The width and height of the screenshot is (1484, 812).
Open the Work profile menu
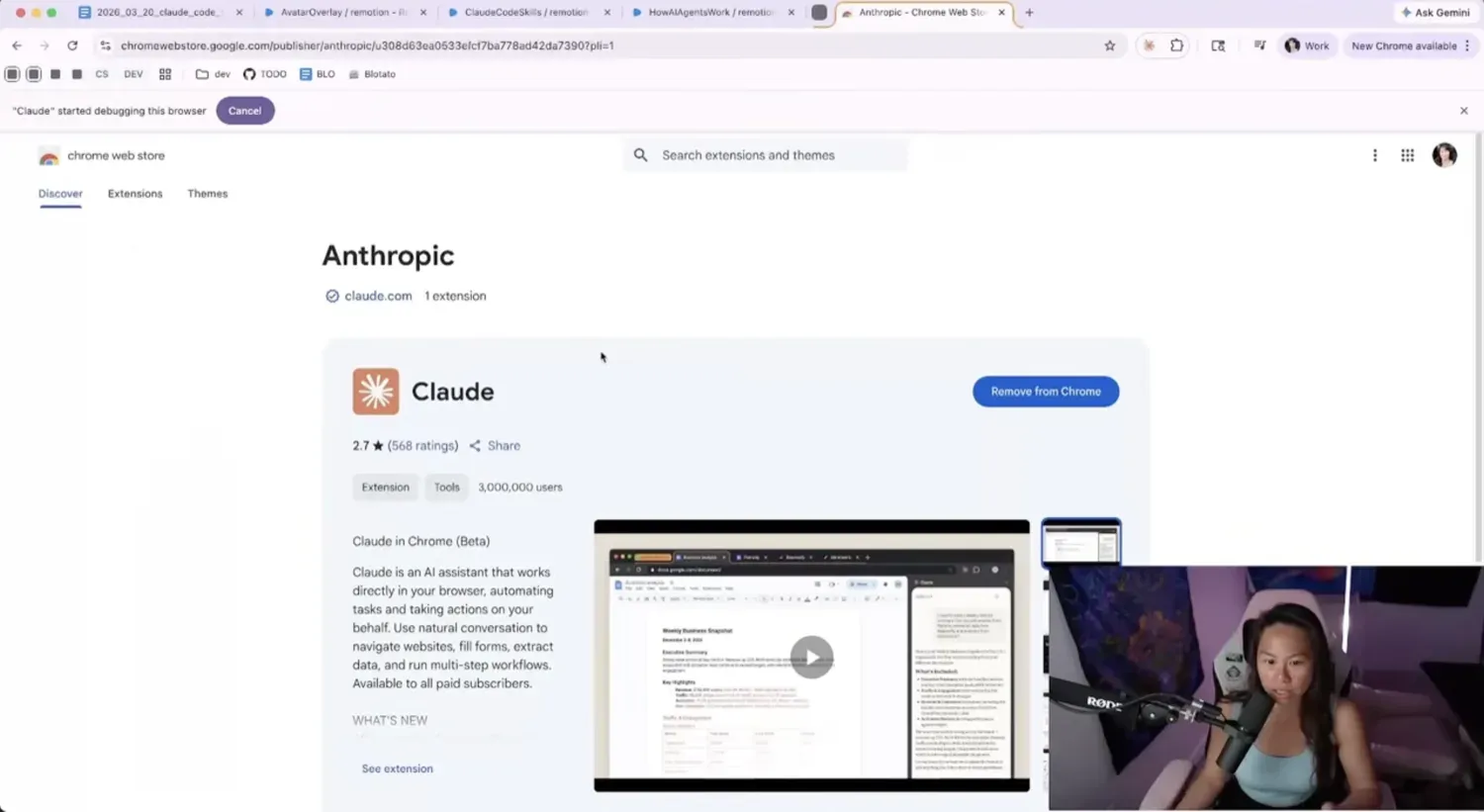(1307, 45)
